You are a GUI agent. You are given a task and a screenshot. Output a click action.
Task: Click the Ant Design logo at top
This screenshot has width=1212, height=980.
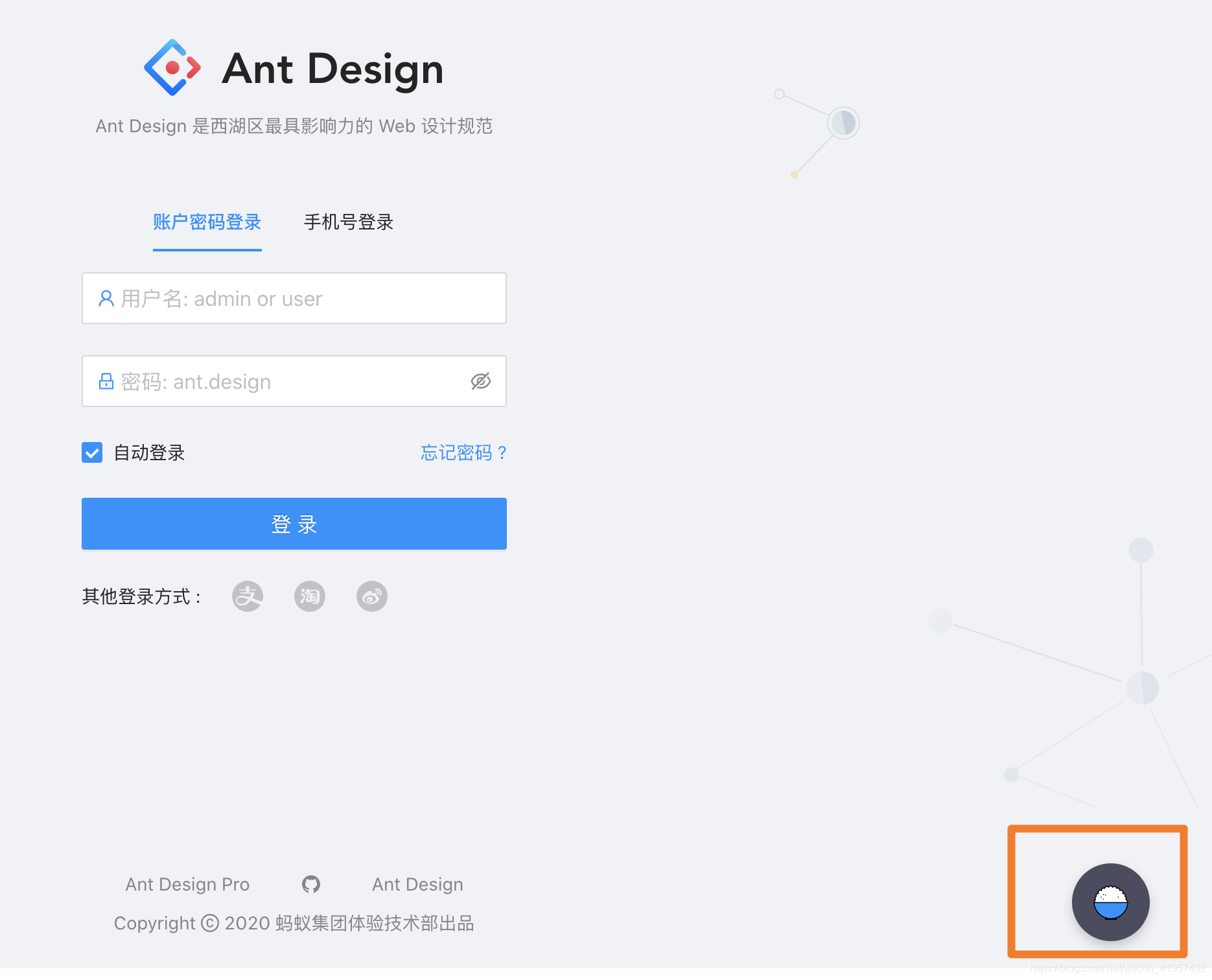(172, 67)
